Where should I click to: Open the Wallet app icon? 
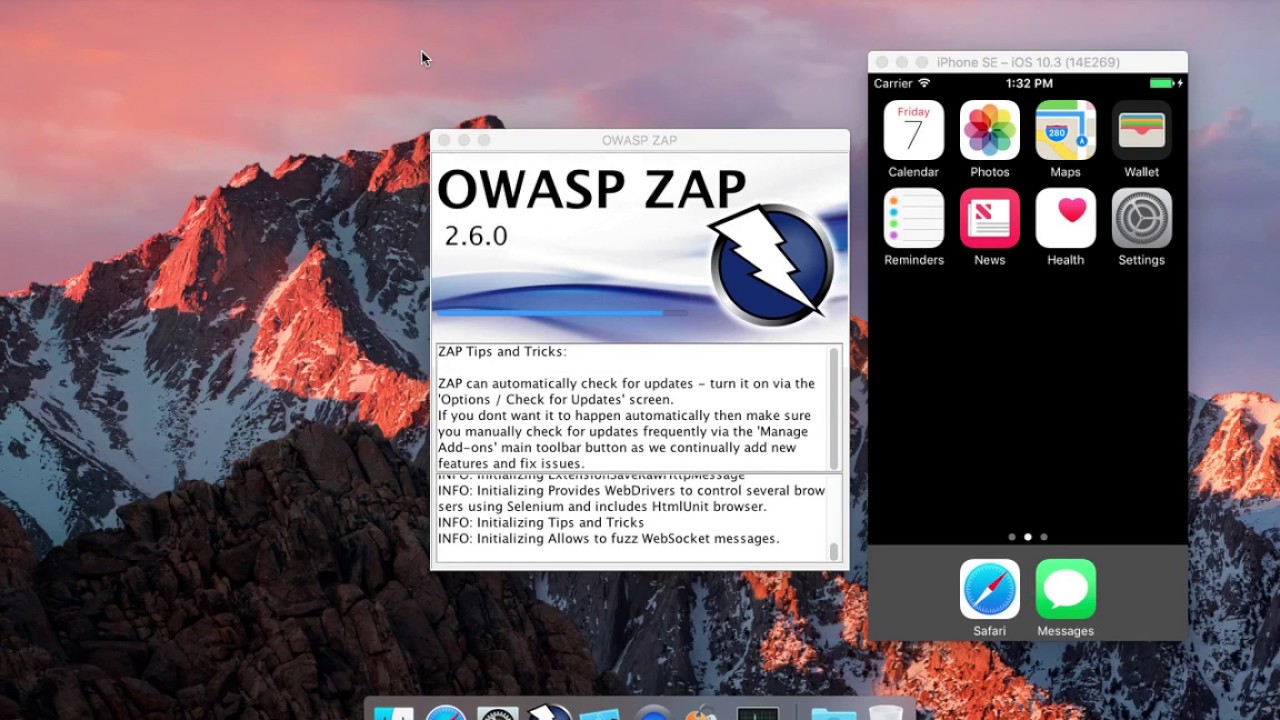pos(1141,130)
